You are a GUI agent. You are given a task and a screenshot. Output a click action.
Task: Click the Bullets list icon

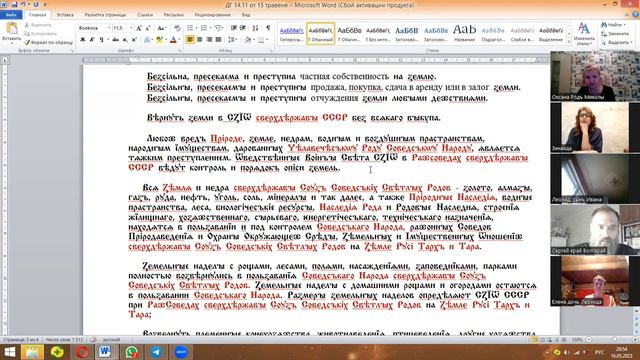[190, 28]
